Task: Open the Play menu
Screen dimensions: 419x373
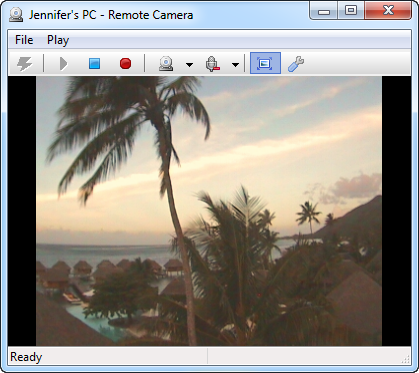Action: click(58, 40)
